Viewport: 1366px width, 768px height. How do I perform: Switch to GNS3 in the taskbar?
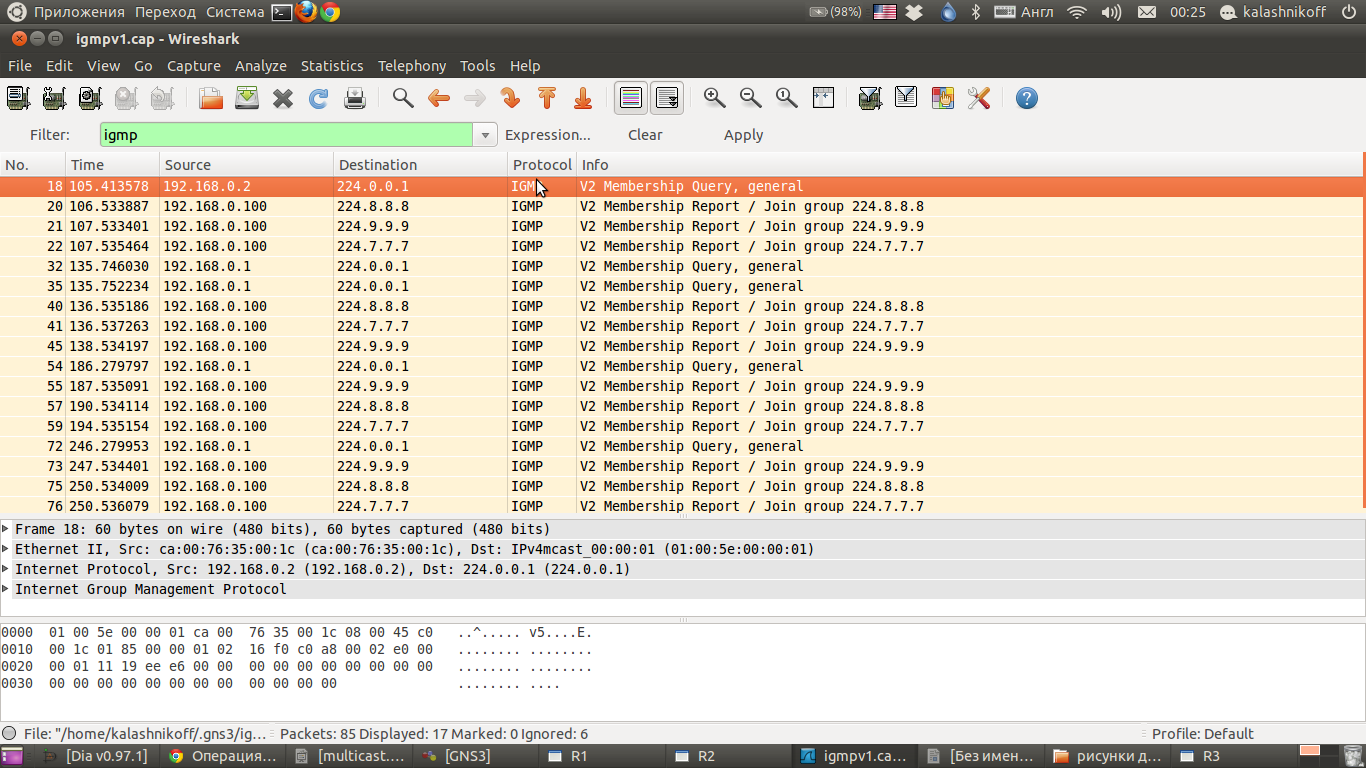coord(467,756)
